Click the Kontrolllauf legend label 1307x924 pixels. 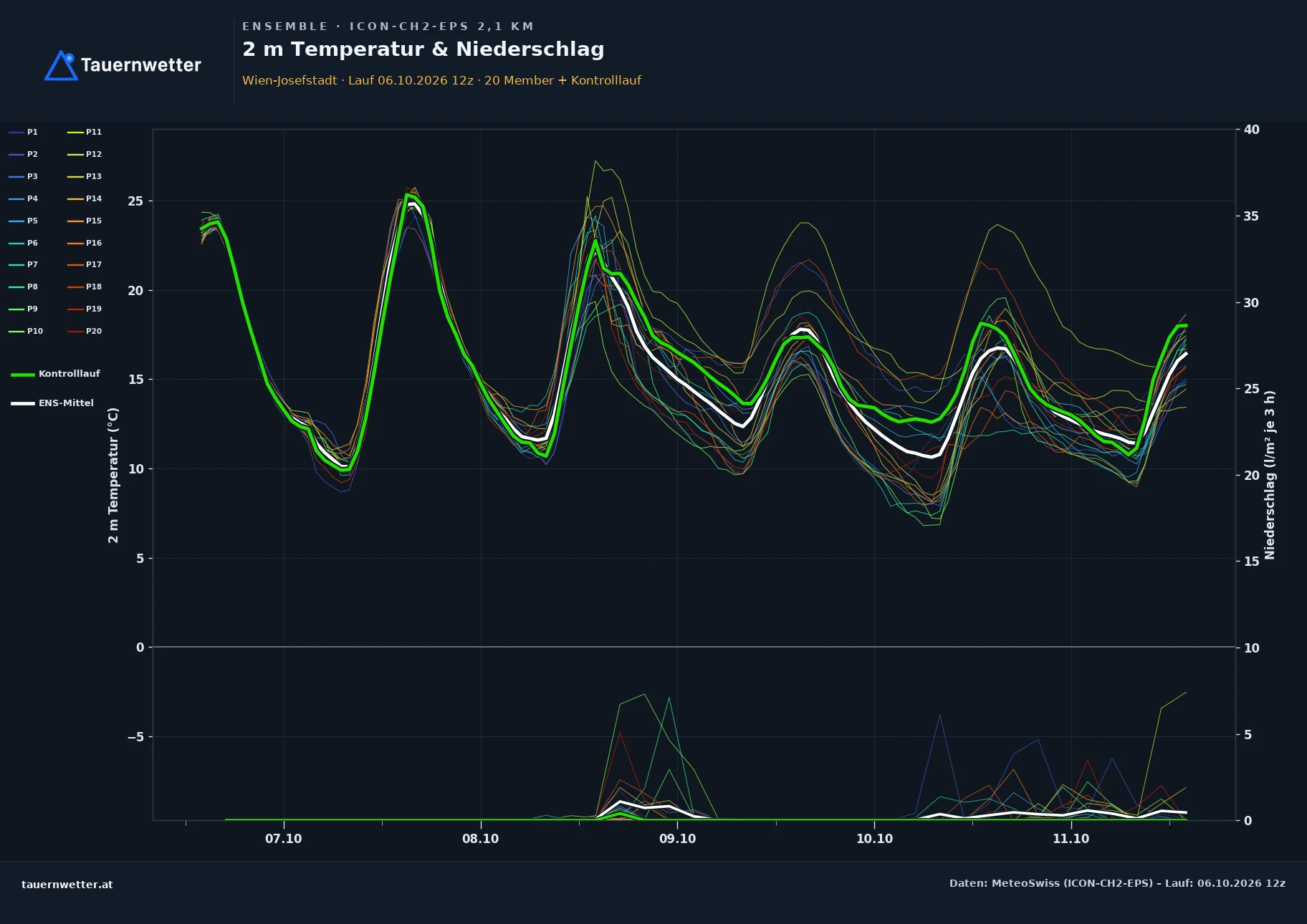pos(70,374)
